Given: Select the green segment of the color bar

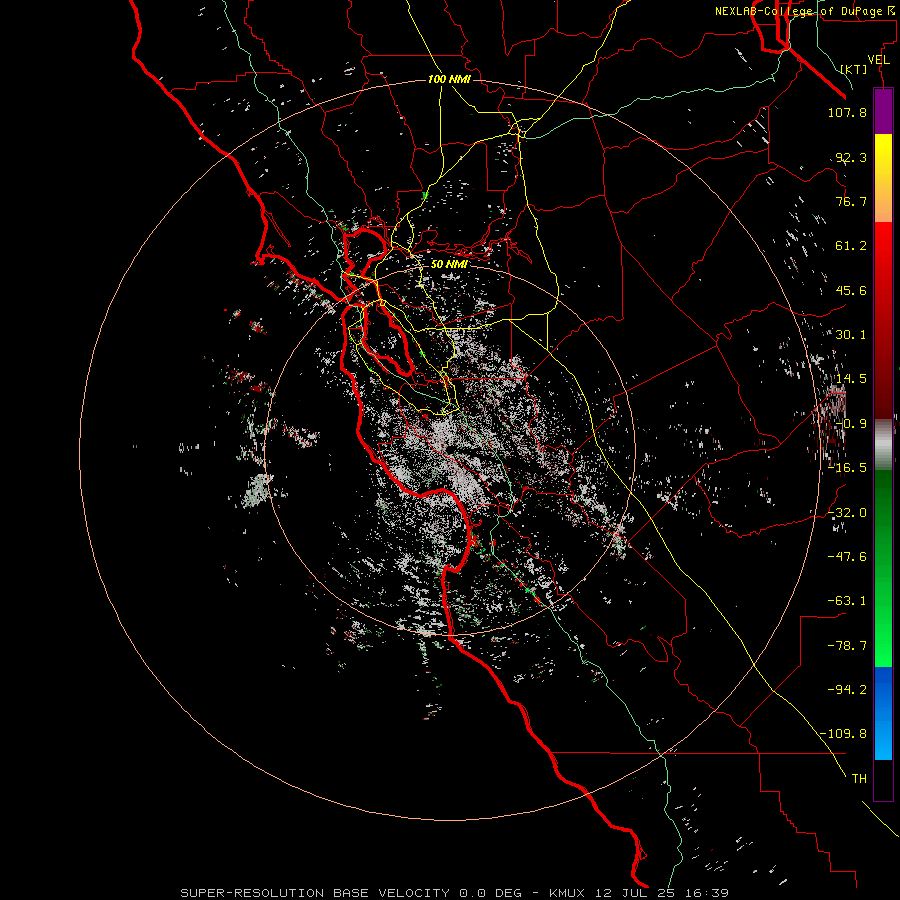Looking at the screenshot, I should [883, 568].
